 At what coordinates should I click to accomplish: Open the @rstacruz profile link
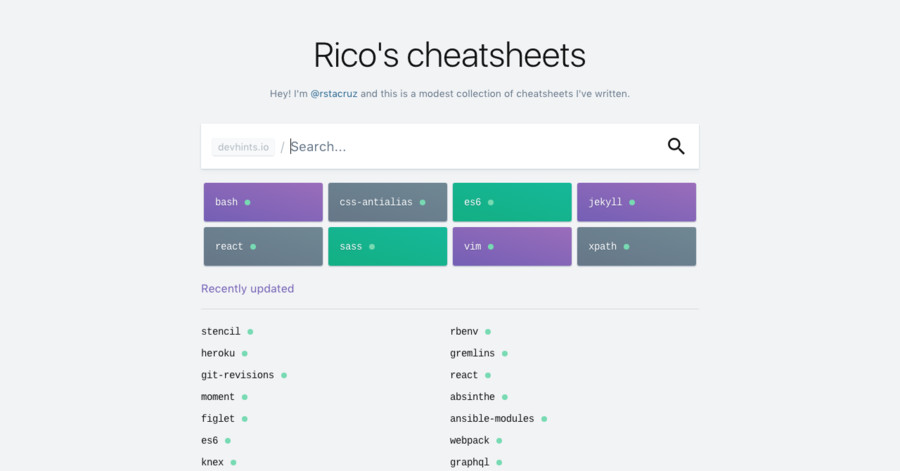[333, 94]
